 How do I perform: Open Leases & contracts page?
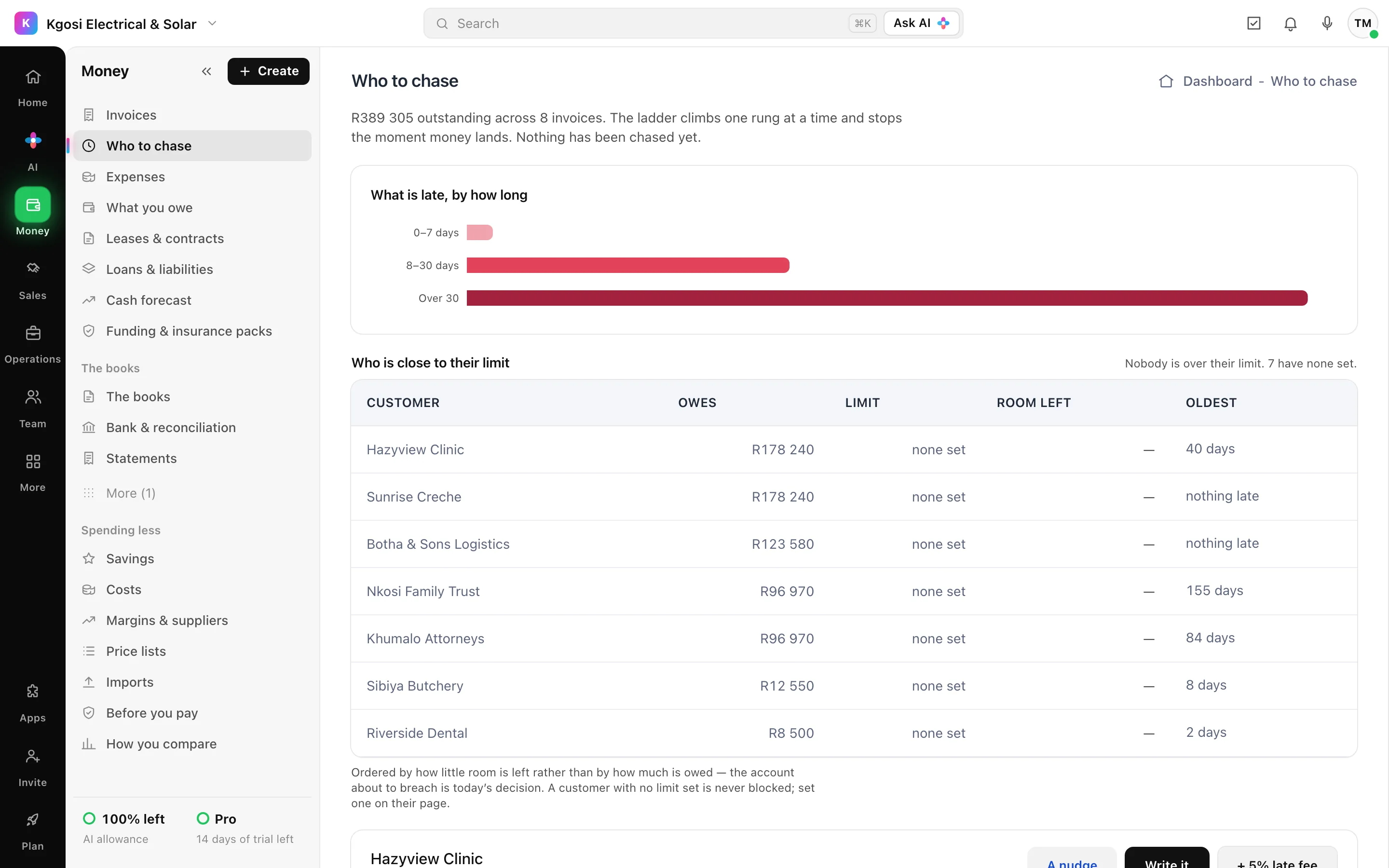pos(192,238)
